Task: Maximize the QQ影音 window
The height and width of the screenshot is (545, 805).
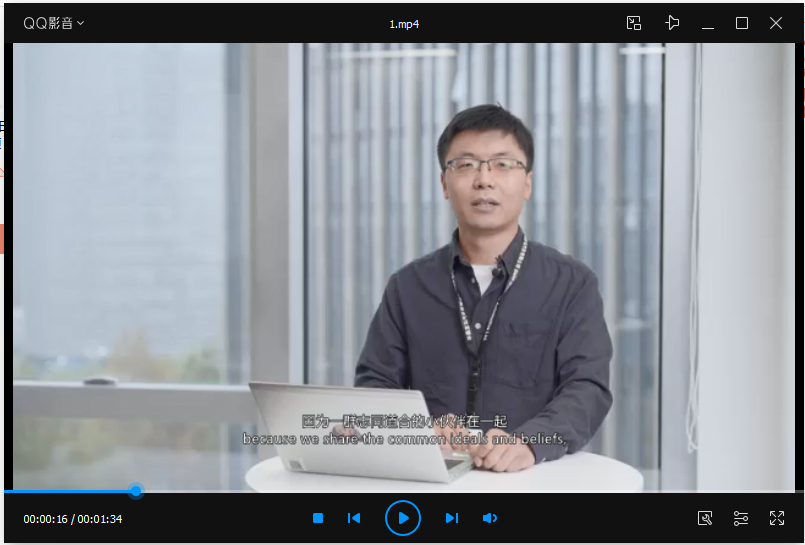Action: coord(742,23)
